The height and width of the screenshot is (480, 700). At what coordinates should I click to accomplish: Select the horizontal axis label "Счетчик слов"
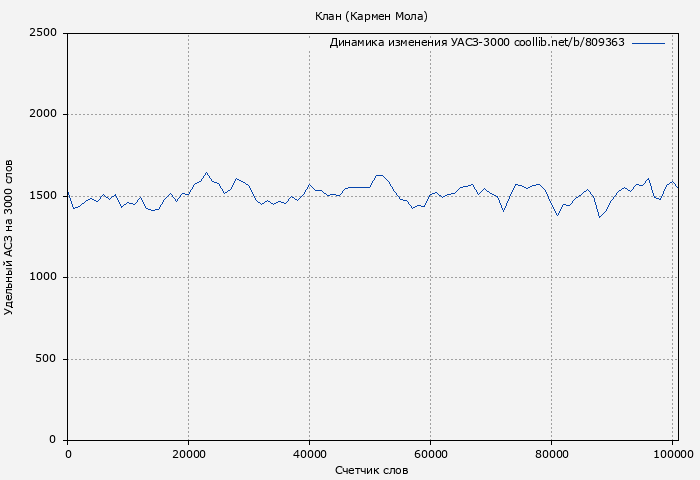(x=371, y=470)
